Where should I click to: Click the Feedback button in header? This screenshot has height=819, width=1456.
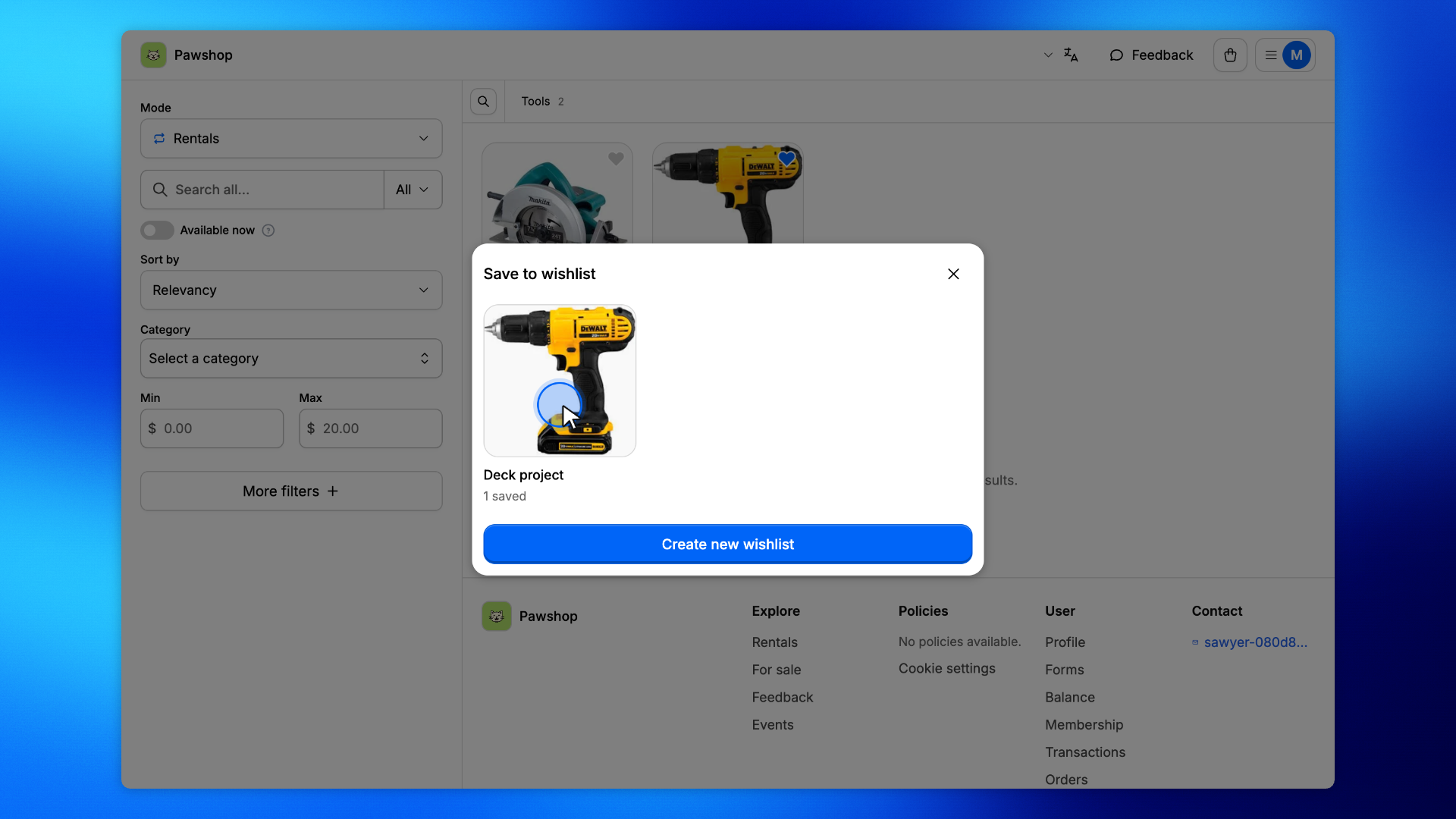[1151, 55]
